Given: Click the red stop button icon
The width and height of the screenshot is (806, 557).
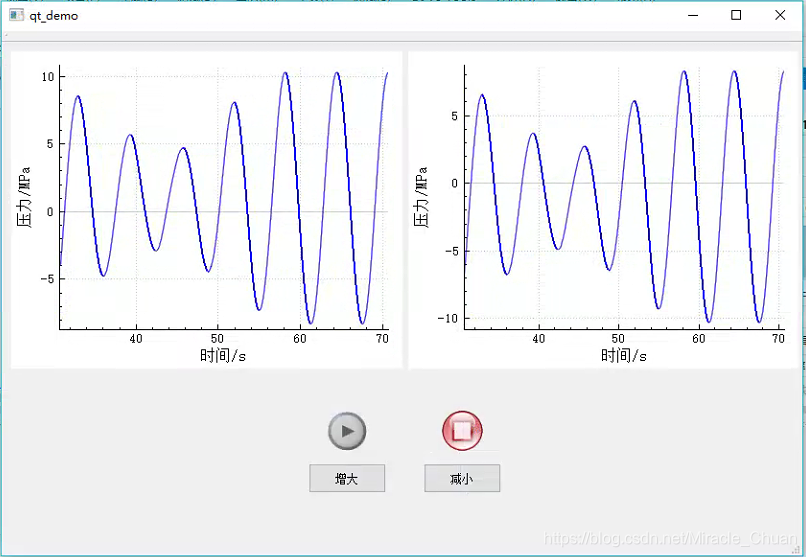Looking at the screenshot, I should point(462,431).
